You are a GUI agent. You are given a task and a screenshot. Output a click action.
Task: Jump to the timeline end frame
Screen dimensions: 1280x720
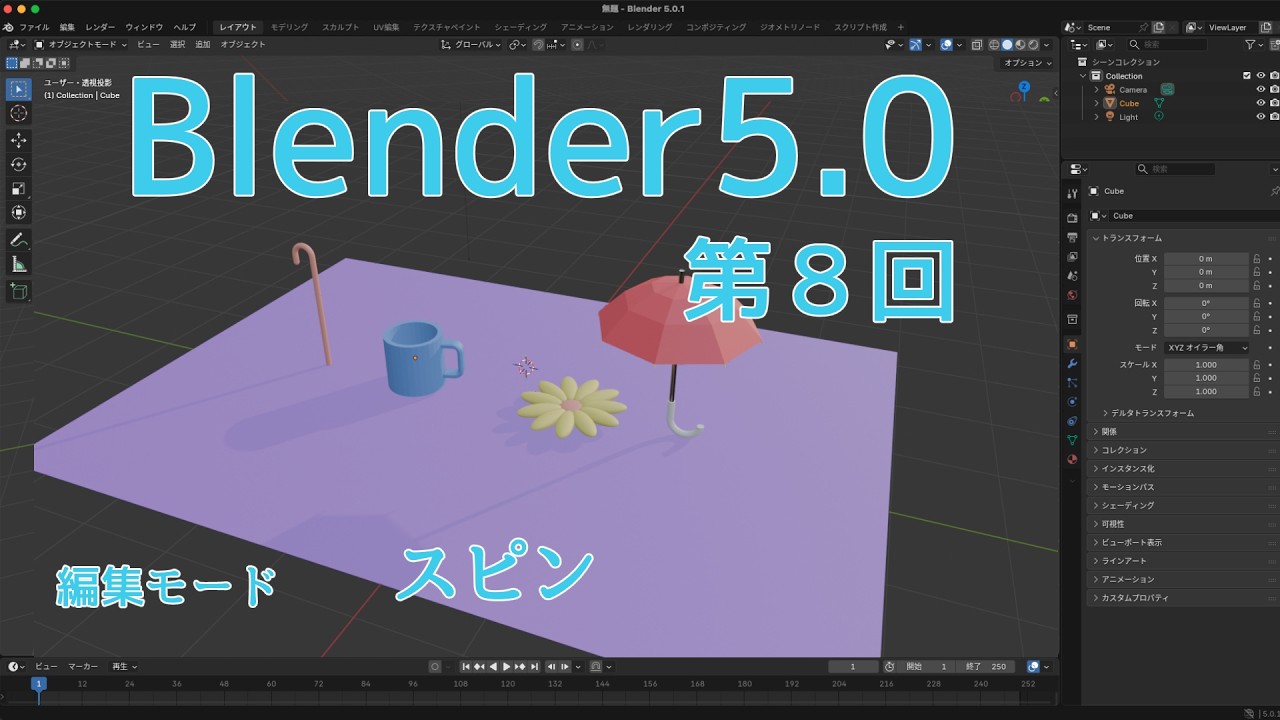pyautogui.click(x=535, y=667)
